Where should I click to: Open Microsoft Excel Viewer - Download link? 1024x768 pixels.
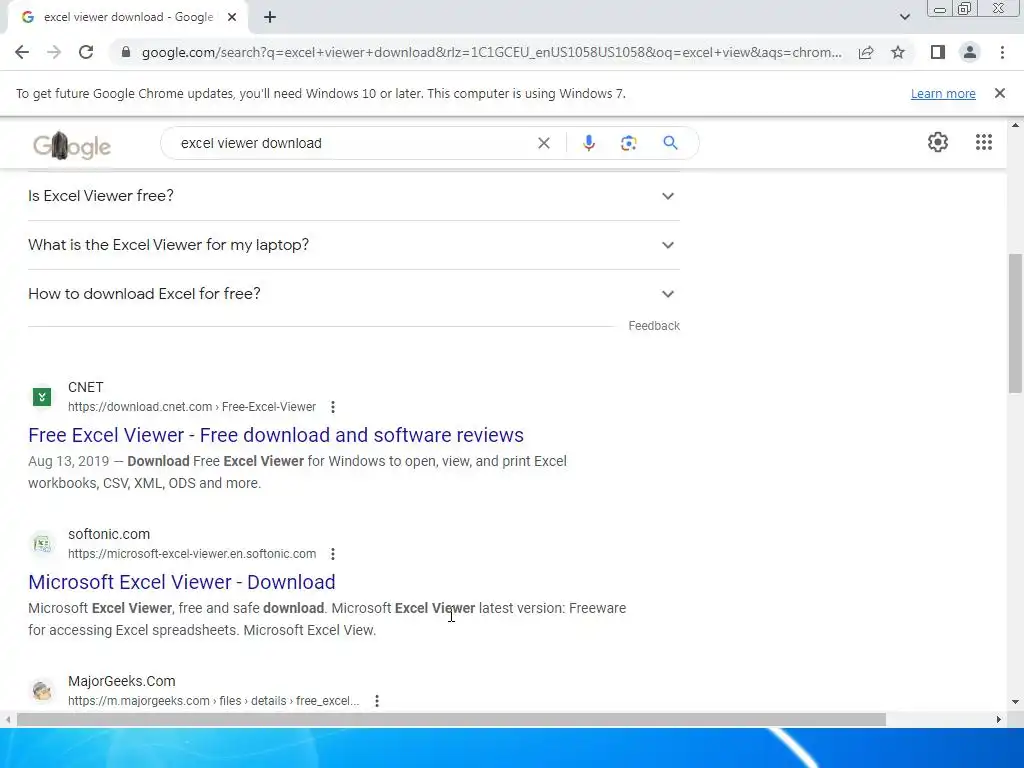tap(182, 582)
